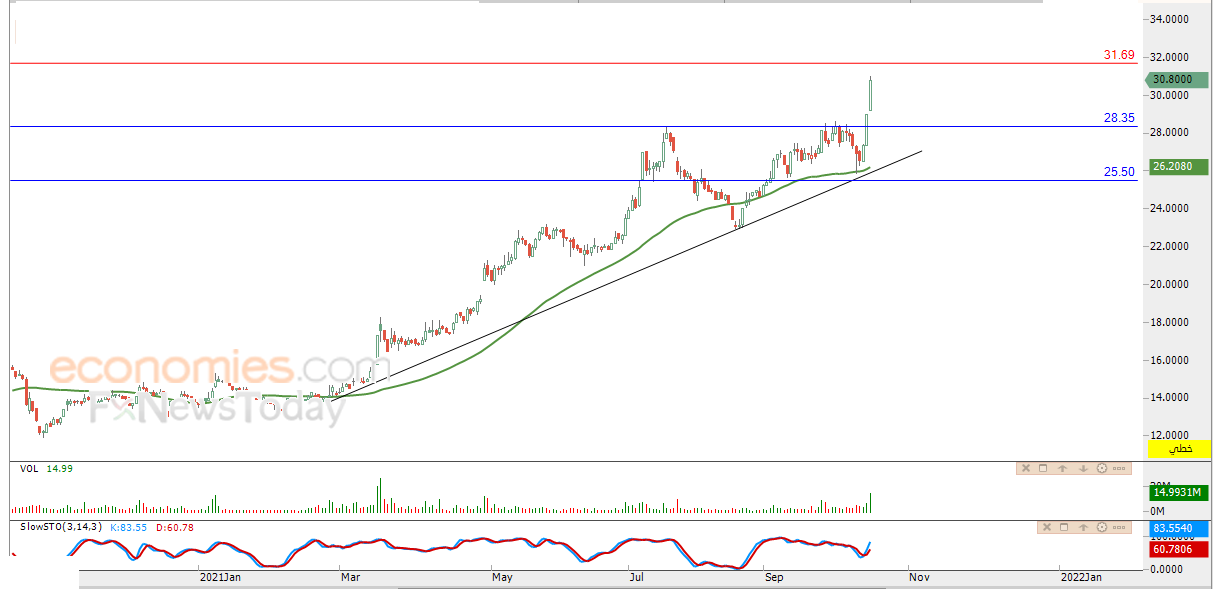
Task: Maximize the VOL indicator panel
Action: [x=1043, y=468]
